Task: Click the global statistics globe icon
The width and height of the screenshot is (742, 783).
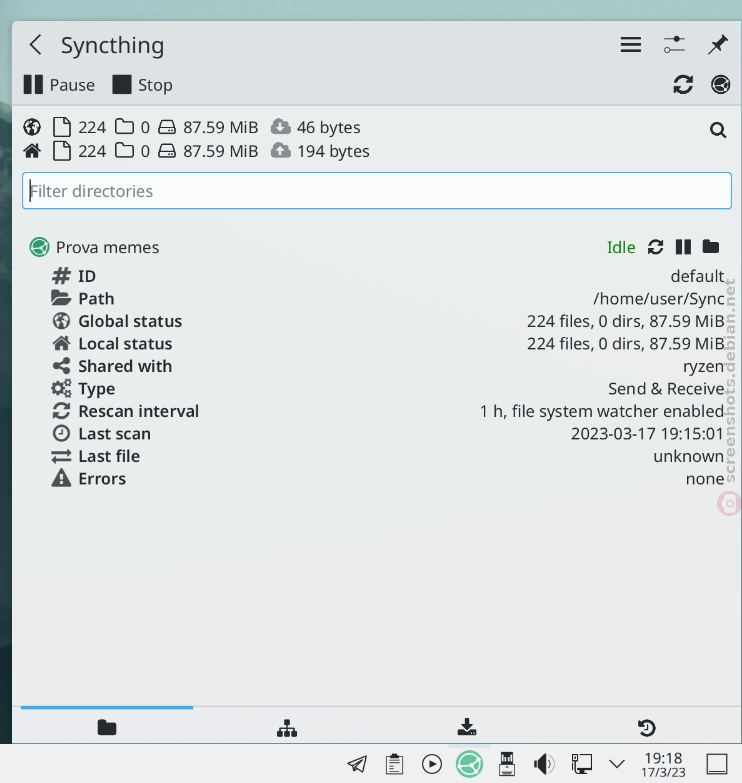Action: 32,127
